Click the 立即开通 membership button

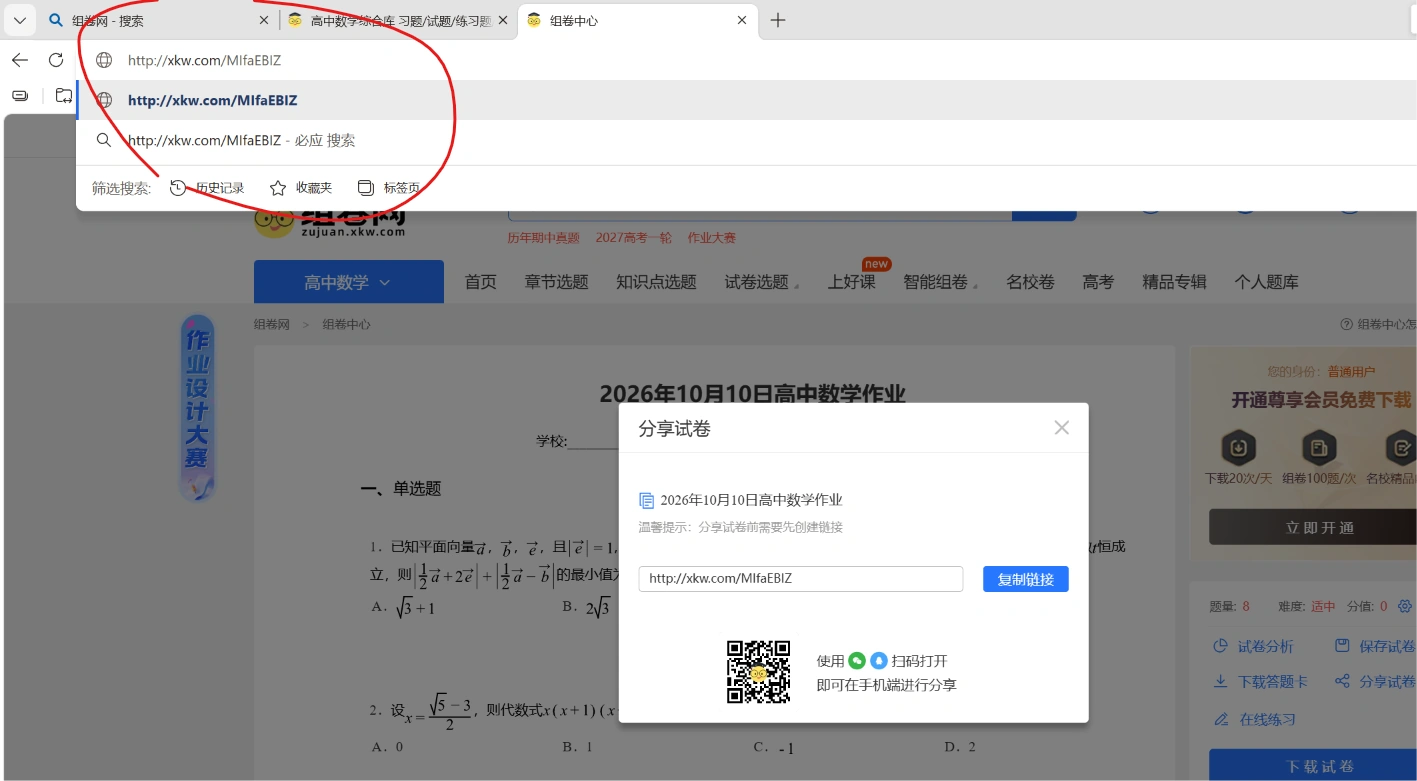[1313, 527]
